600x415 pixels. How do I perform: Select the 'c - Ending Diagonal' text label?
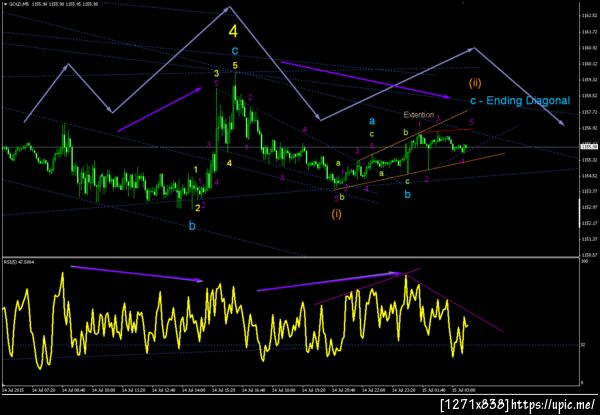point(520,101)
